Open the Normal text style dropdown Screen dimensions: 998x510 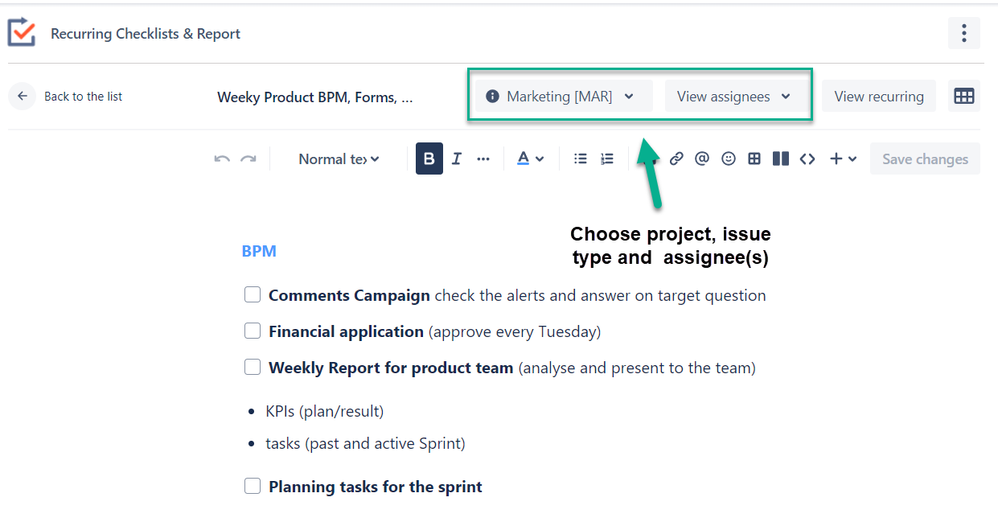click(339, 159)
